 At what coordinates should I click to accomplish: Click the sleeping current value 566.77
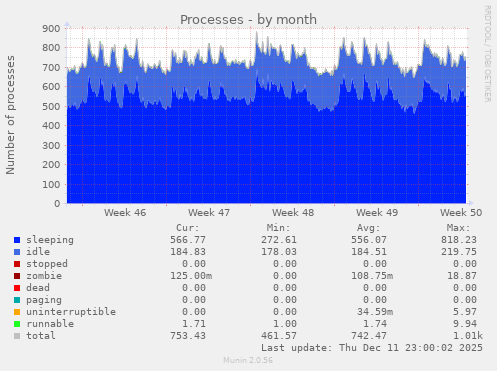pos(188,240)
